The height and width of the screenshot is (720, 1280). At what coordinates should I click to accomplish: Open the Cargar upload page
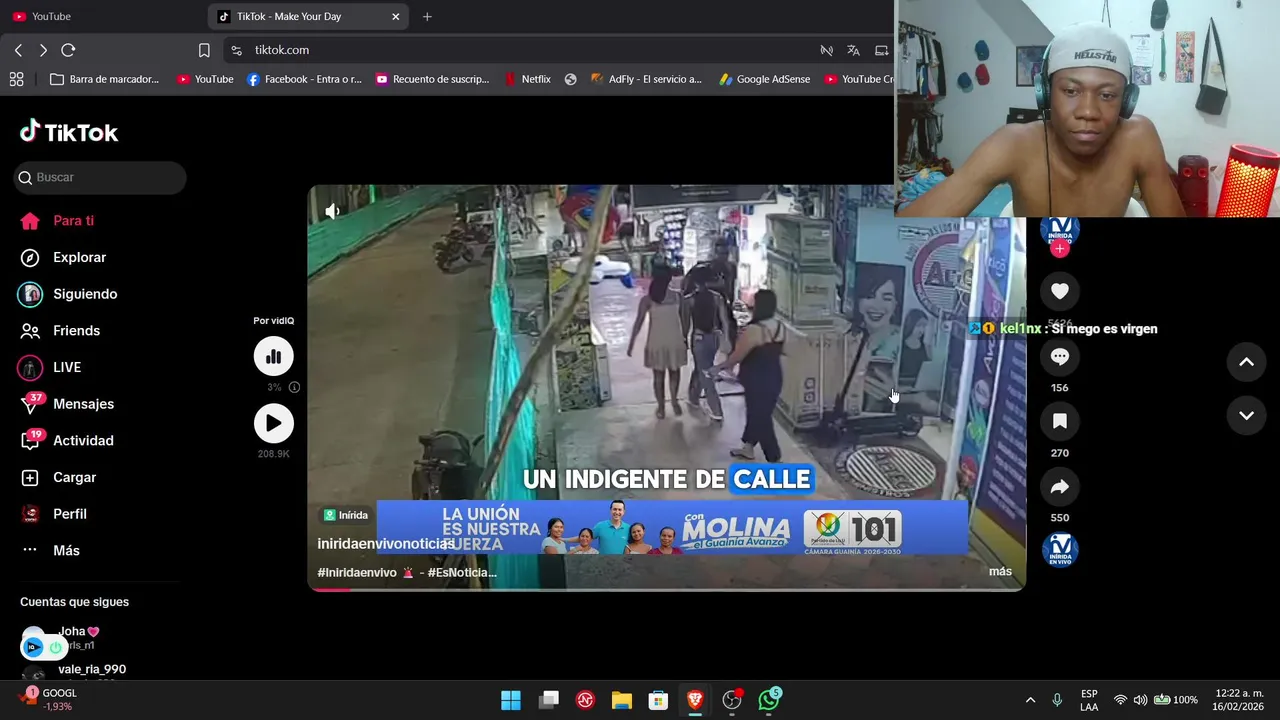tap(58, 477)
